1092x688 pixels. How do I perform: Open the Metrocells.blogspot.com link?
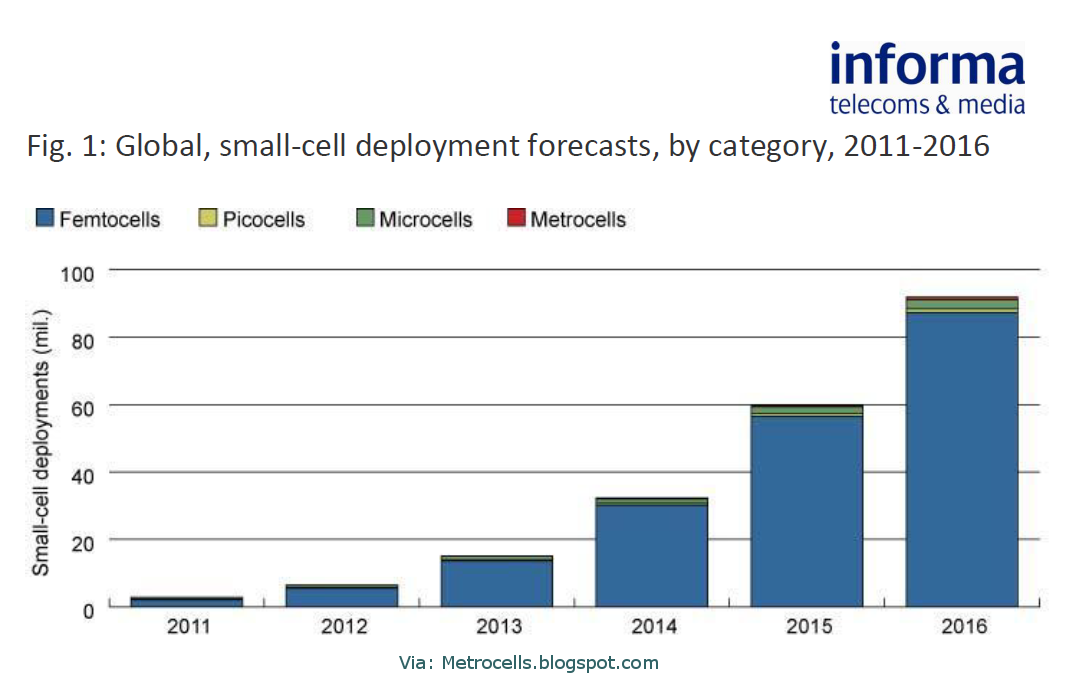tap(552, 662)
